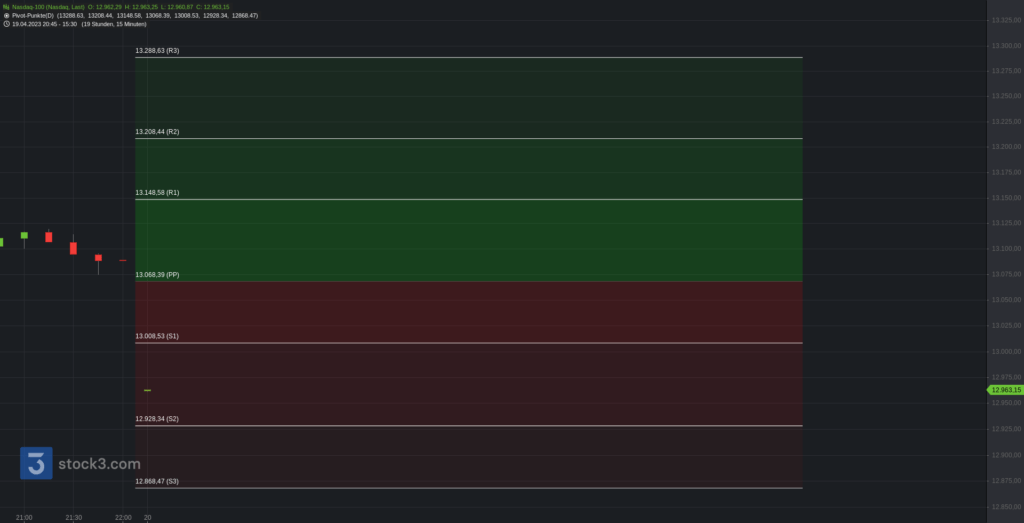Select the green candle at 21:00
The width and height of the screenshot is (1024, 523).
[x=24, y=235]
